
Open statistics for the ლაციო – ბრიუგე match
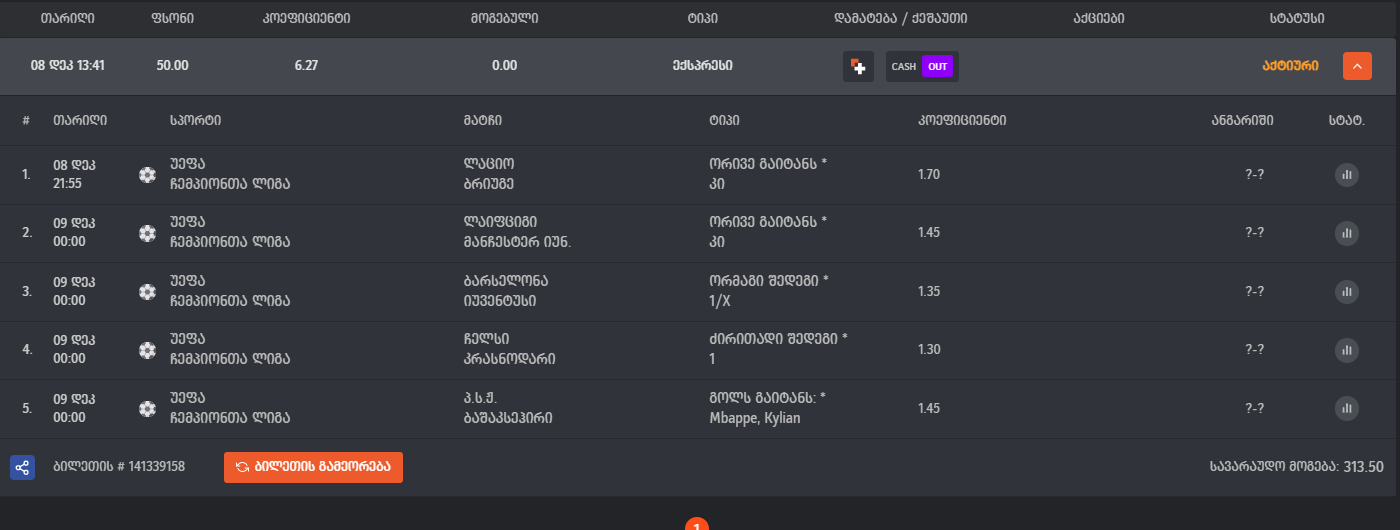point(1347,175)
